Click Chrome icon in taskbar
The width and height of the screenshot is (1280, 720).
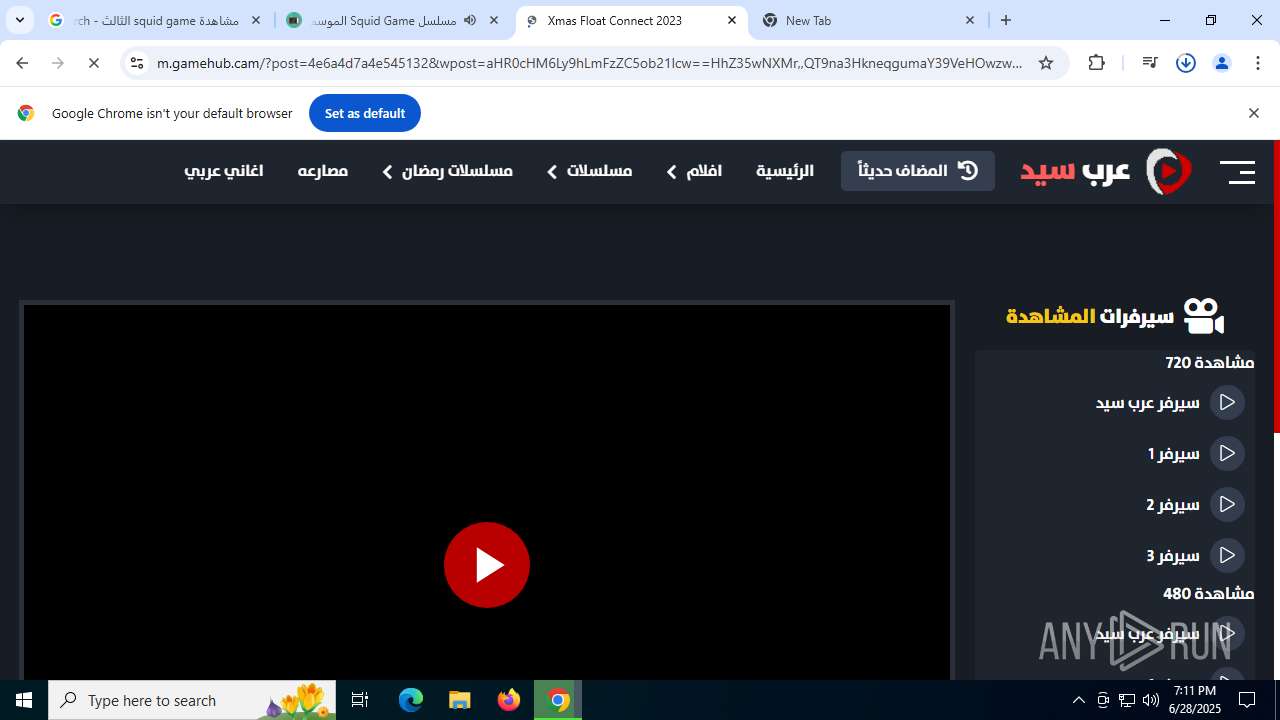point(558,700)
